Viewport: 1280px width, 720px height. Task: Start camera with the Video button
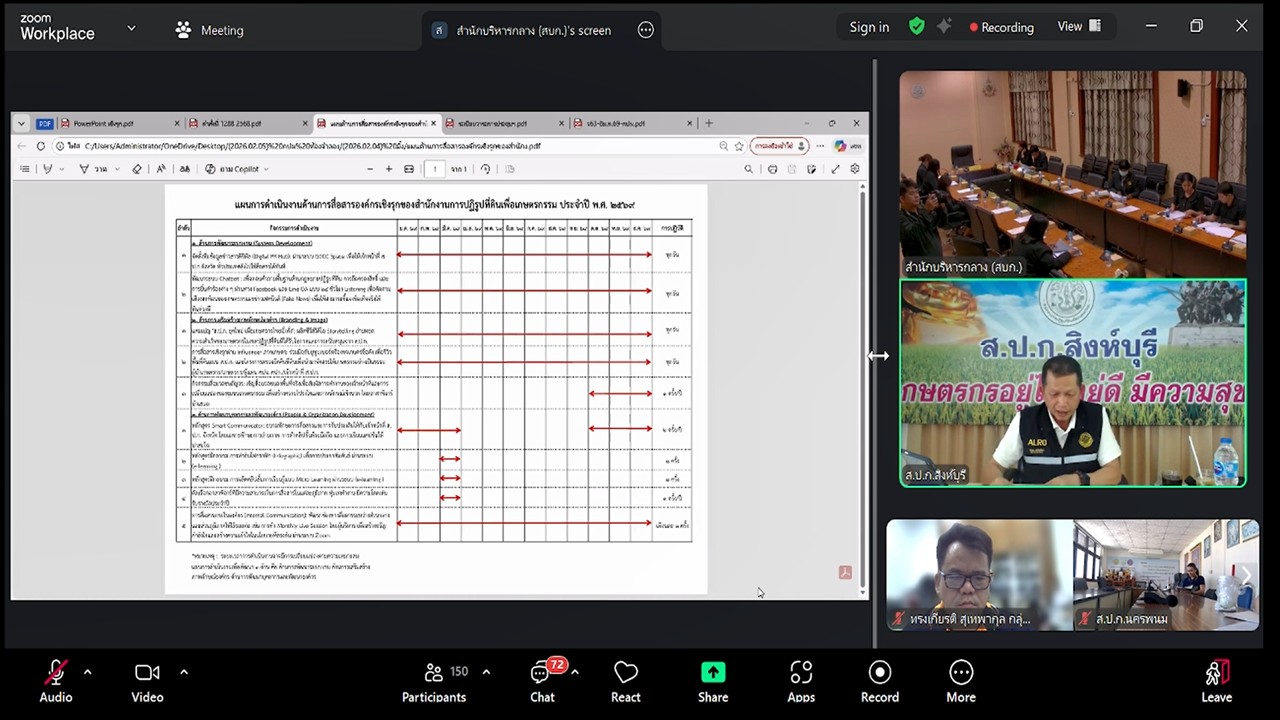point(147,680)
